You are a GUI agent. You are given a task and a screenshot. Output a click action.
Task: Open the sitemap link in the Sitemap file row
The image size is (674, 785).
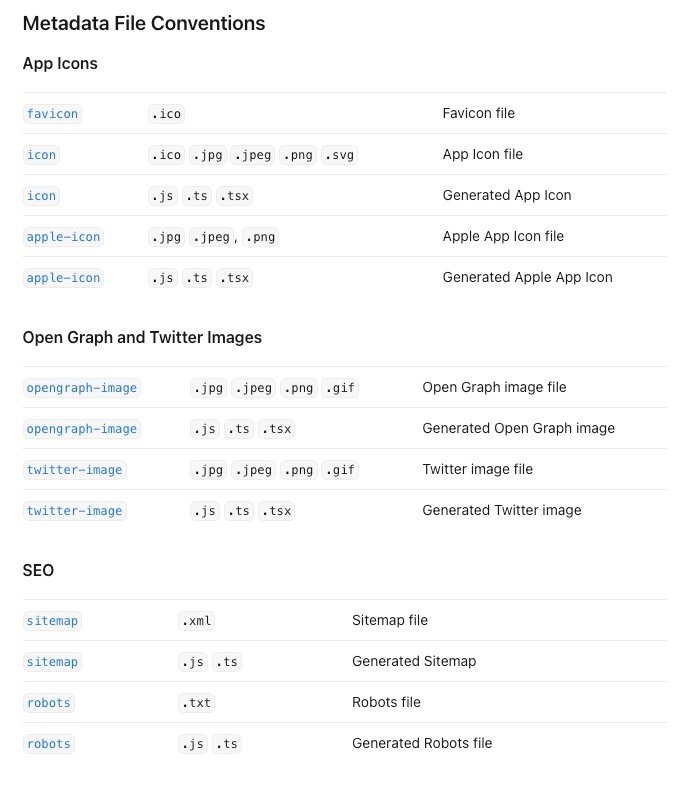click(x=52, y=621)
